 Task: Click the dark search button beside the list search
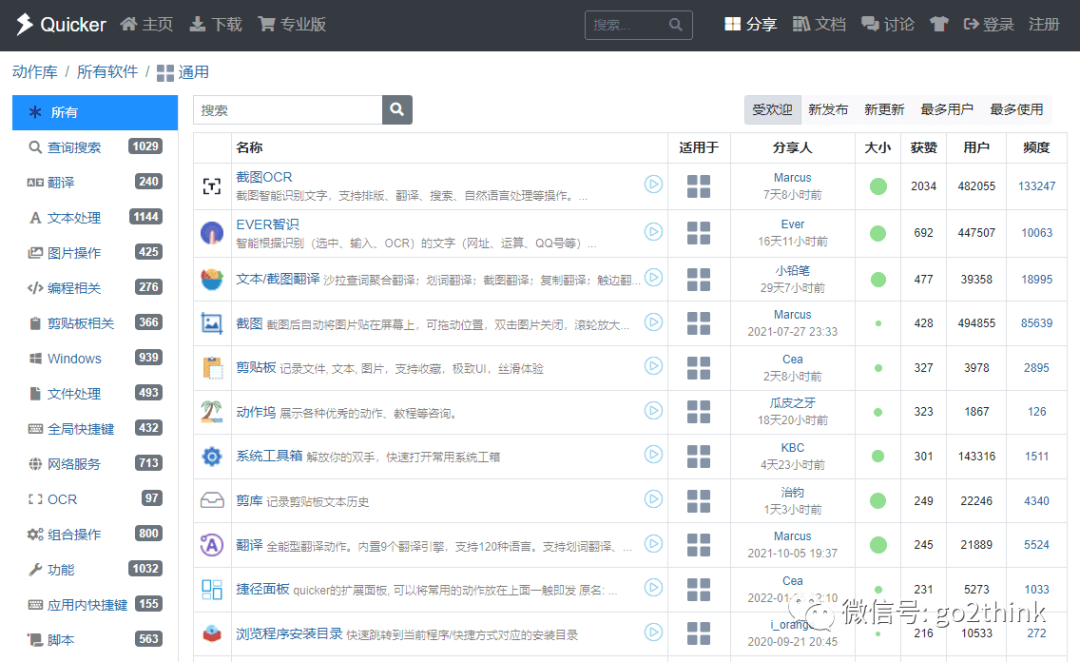click(x=397, y=110)
